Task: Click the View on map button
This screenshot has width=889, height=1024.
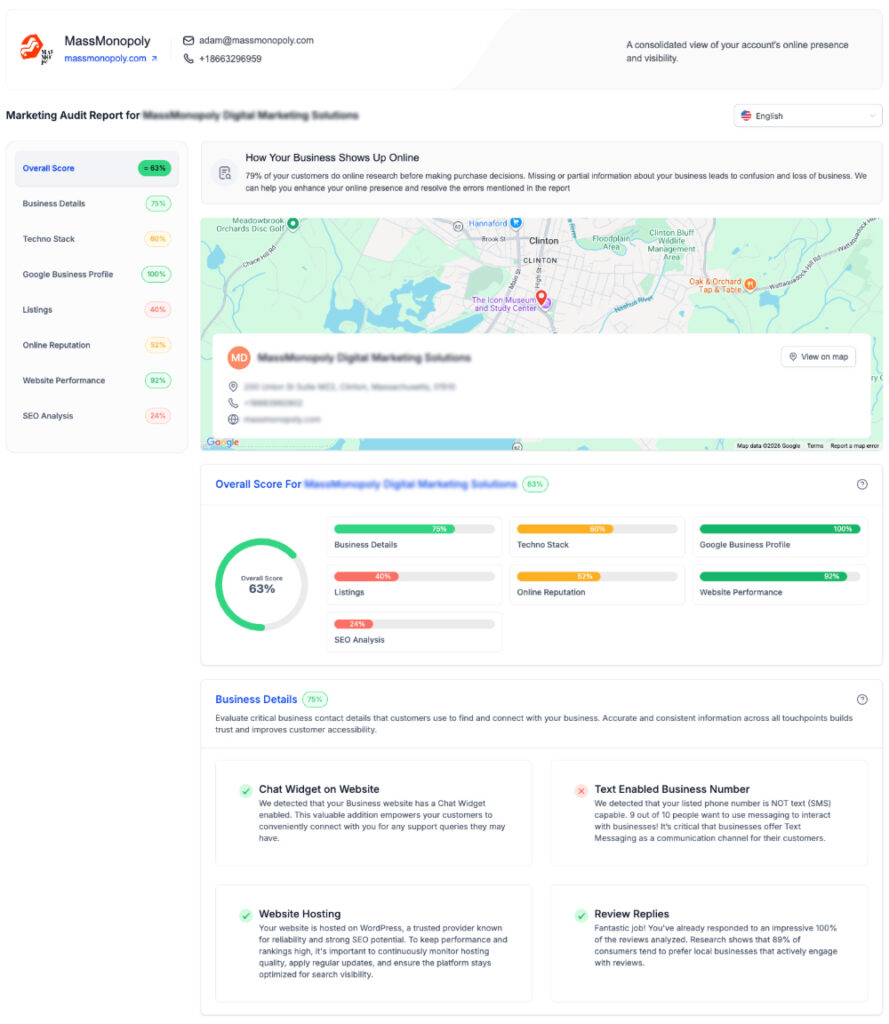Action: (818, 357)
